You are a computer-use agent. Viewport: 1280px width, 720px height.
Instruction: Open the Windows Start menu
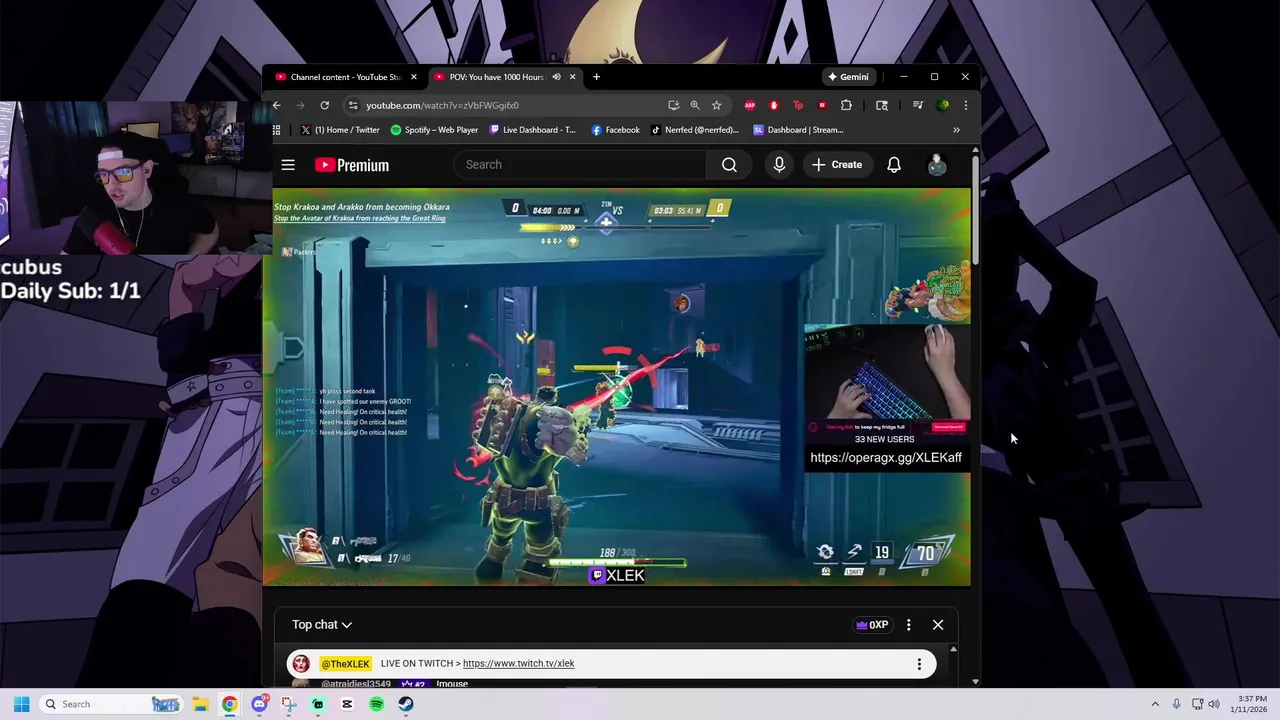[22, 704]
